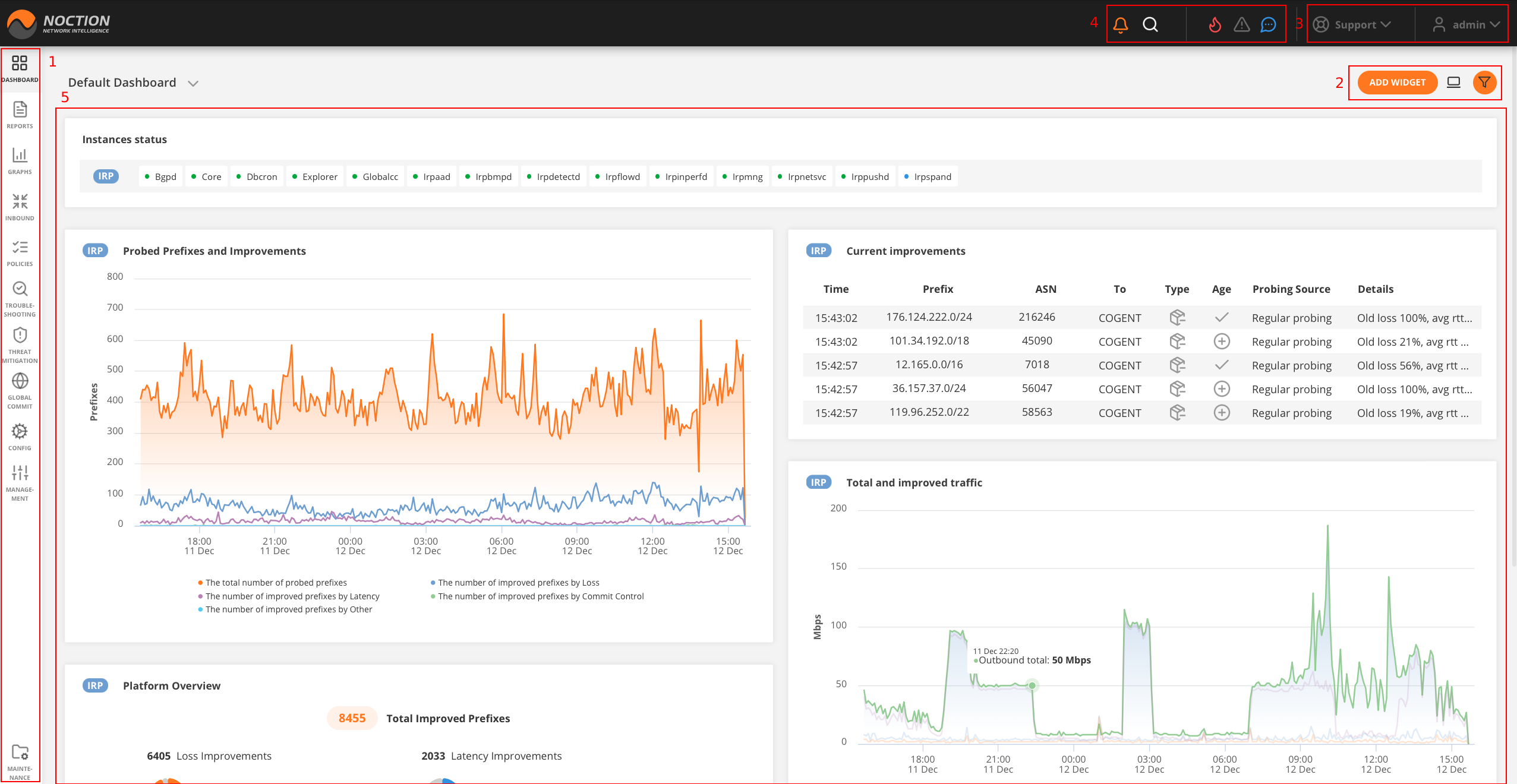This screenshot has height=784, width=1517.
Task: Click the laptop display mode icon
Action: (x=1453, y=83)
